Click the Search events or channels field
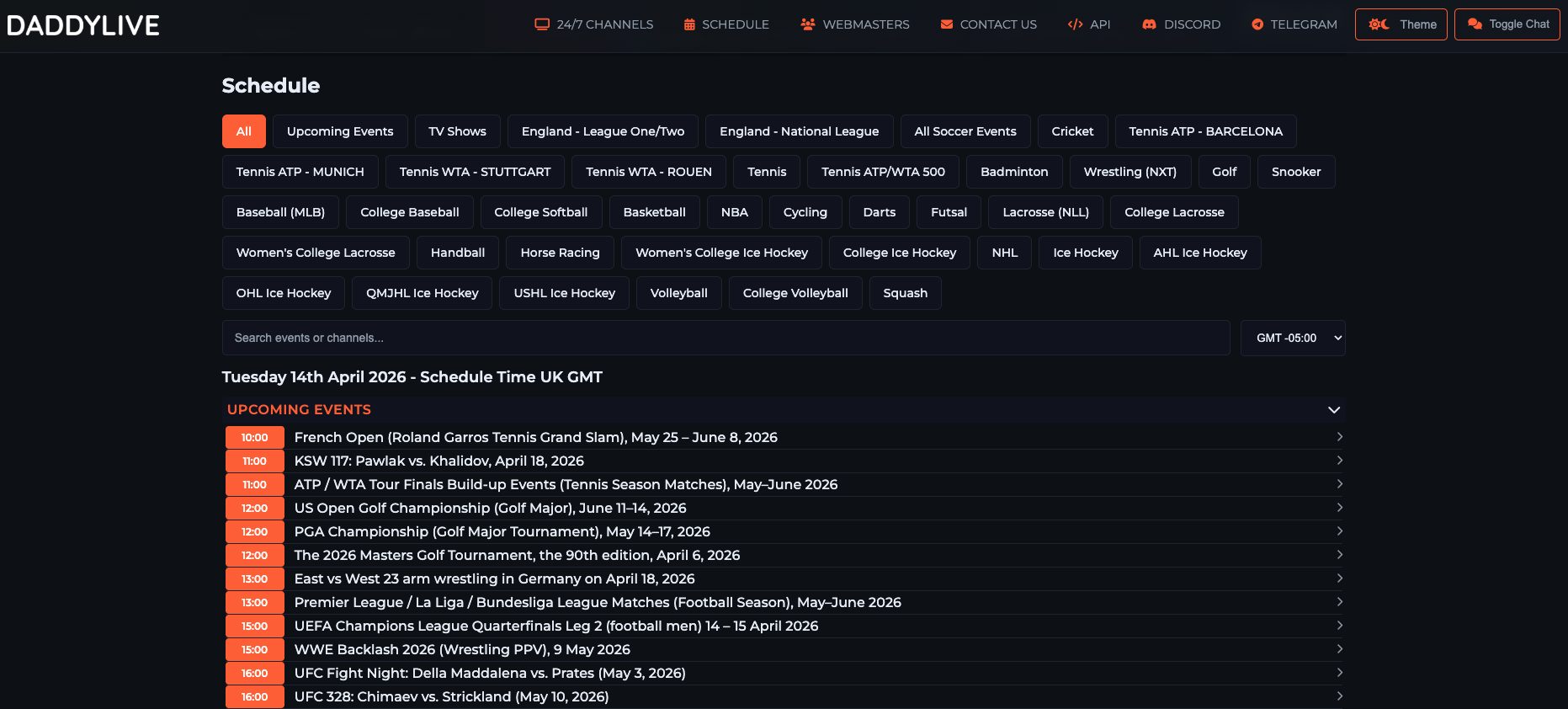This screenshot has height=709, width=1568. pos(726,338)
